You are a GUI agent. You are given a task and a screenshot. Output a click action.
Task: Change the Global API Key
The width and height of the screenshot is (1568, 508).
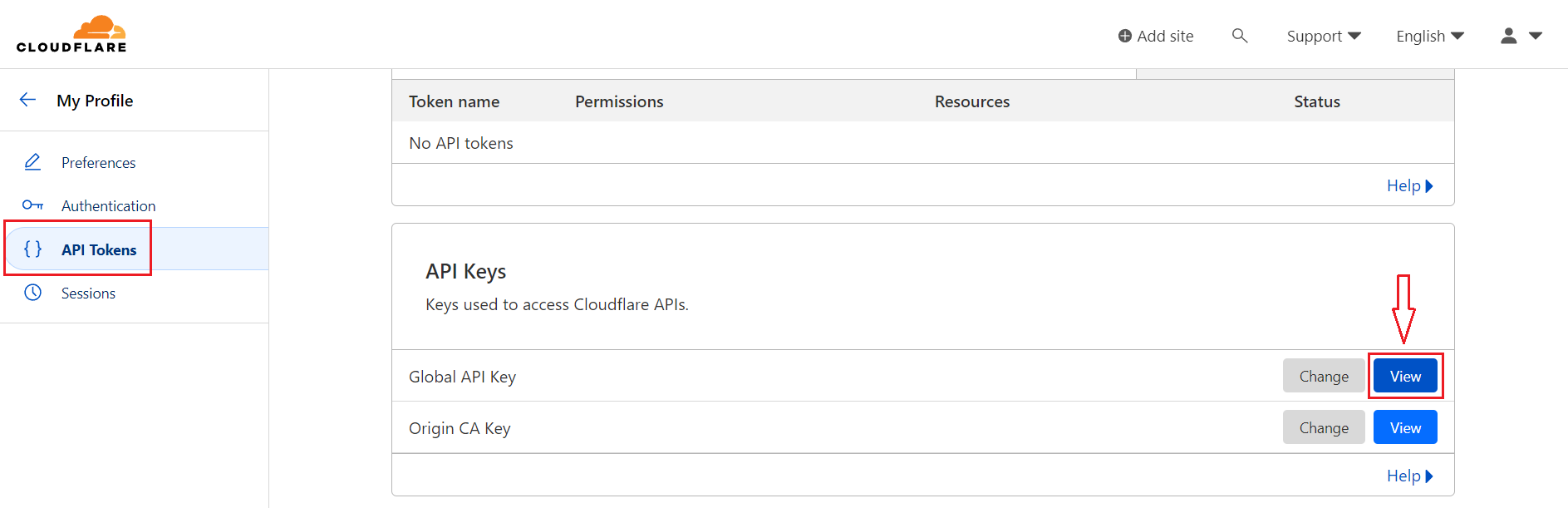pyautogui.click(x=1324, y=376)
